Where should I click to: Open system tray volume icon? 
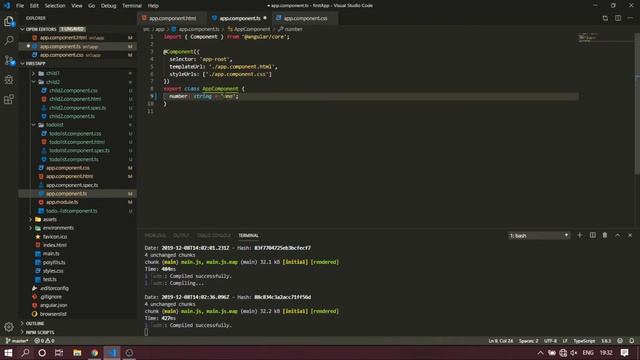(x=573, y=353)
